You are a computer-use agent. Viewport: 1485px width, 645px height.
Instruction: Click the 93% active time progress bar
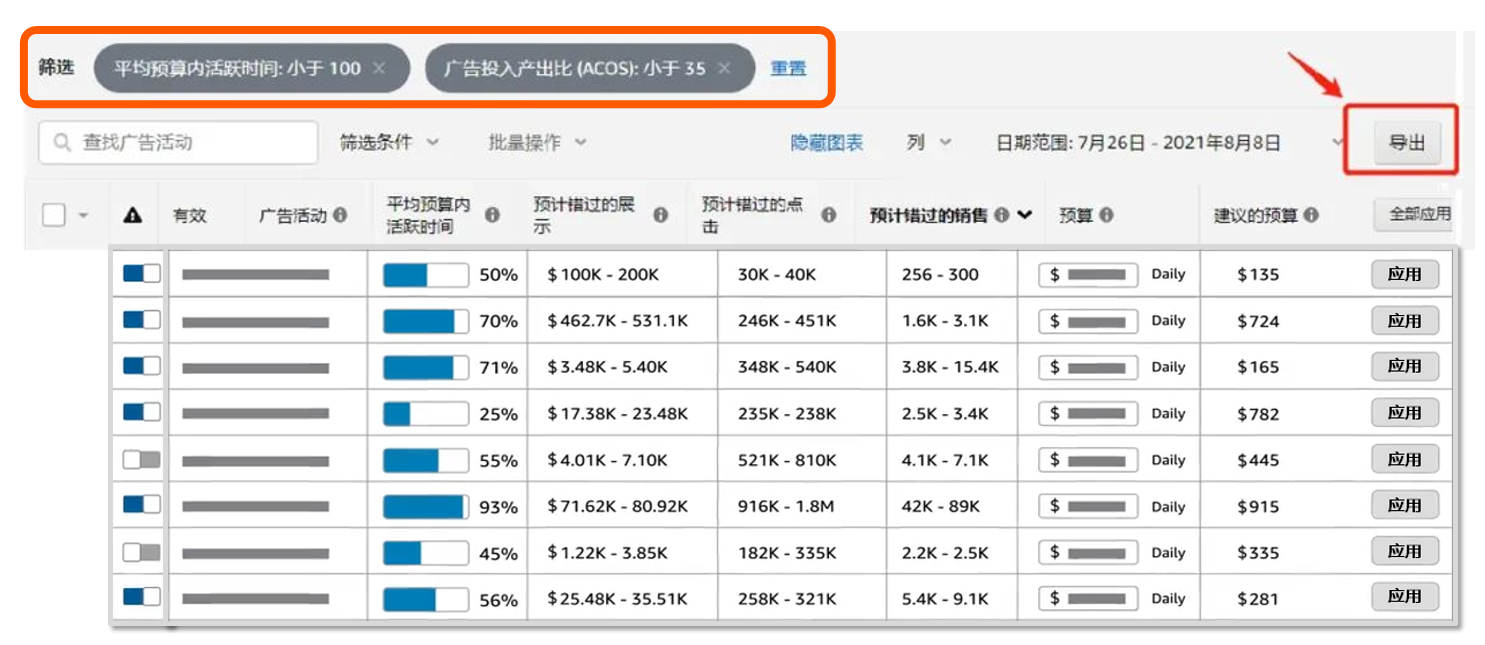(425, 507)
